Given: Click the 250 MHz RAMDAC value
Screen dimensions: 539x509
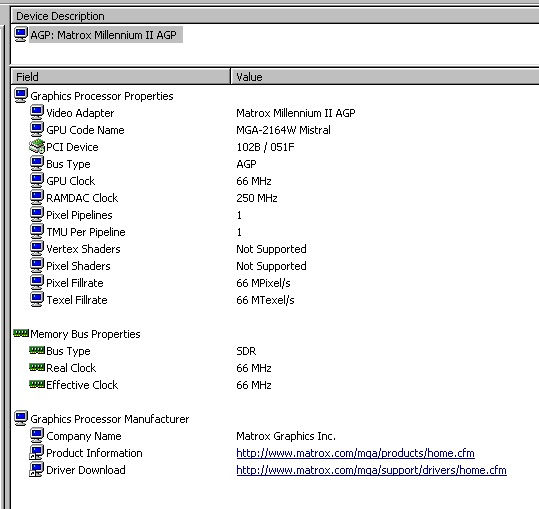Looking at the screenshot, I should tap(257, 198).
